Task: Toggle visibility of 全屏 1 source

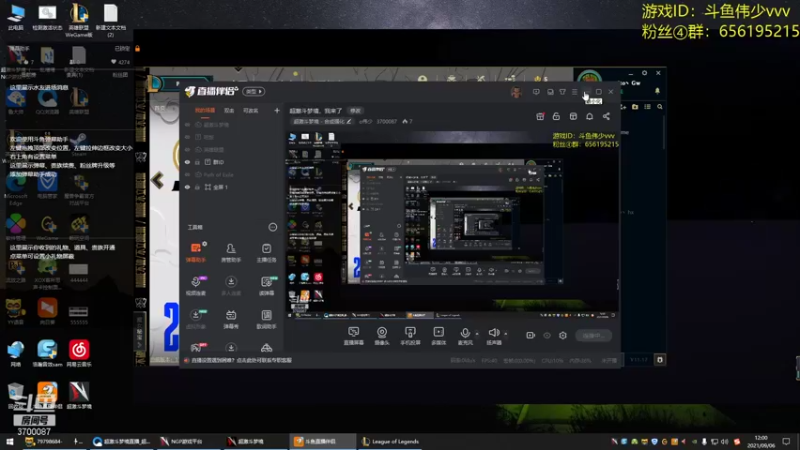Action: coord(187,187)
